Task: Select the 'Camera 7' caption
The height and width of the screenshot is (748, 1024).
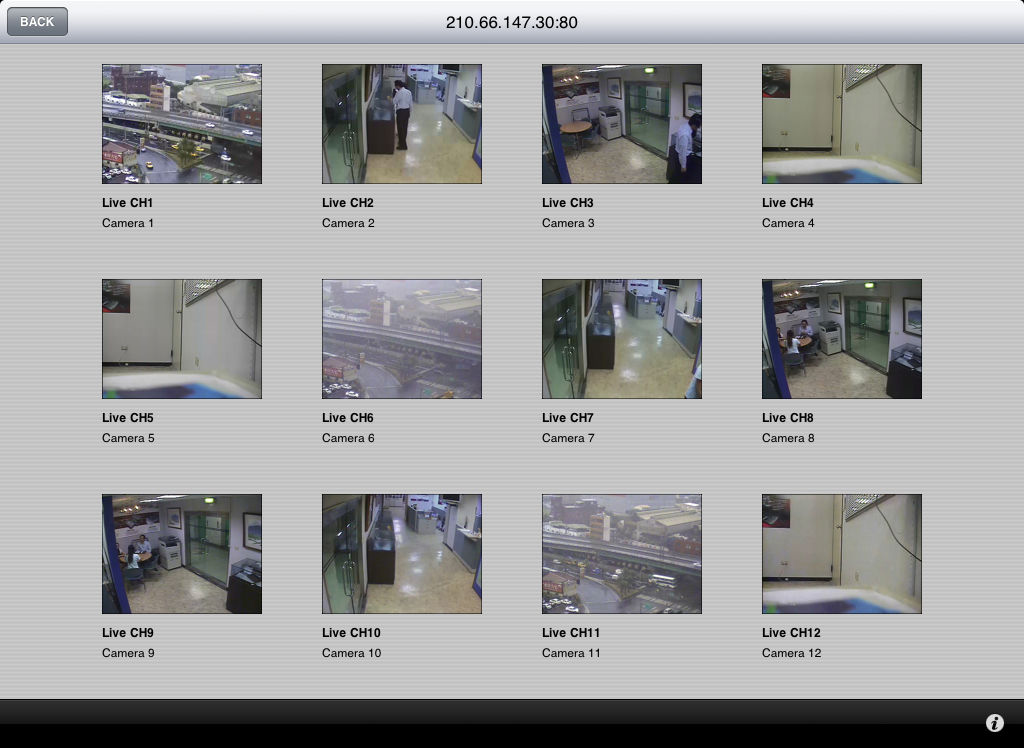Action: pyautogui.click(x=568, y=438)
